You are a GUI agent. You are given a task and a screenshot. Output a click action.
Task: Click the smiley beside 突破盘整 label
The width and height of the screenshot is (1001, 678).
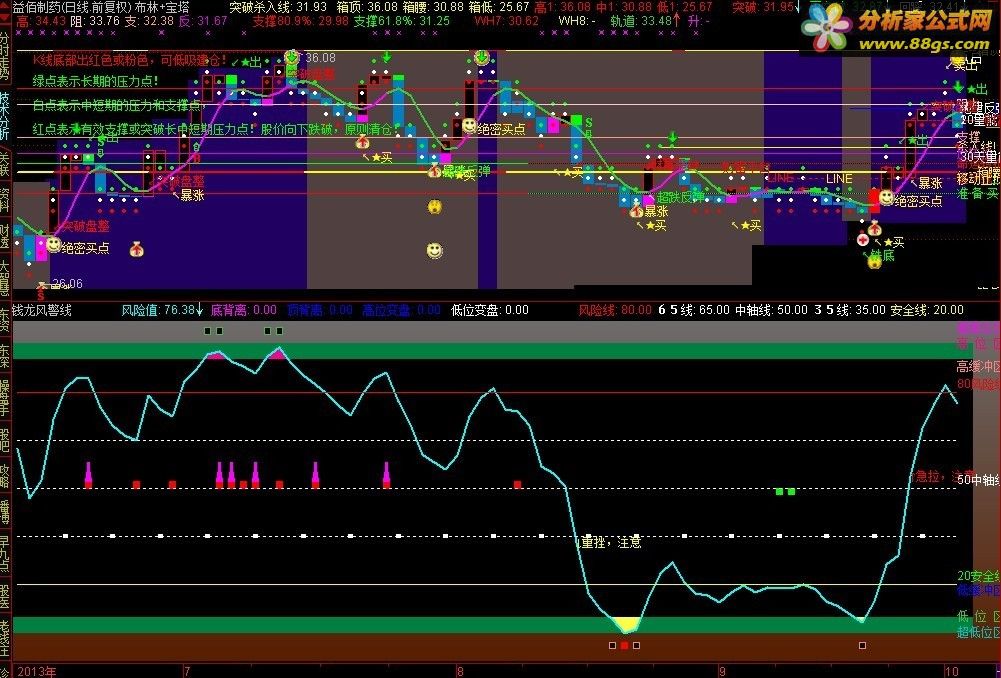[54, 245]
